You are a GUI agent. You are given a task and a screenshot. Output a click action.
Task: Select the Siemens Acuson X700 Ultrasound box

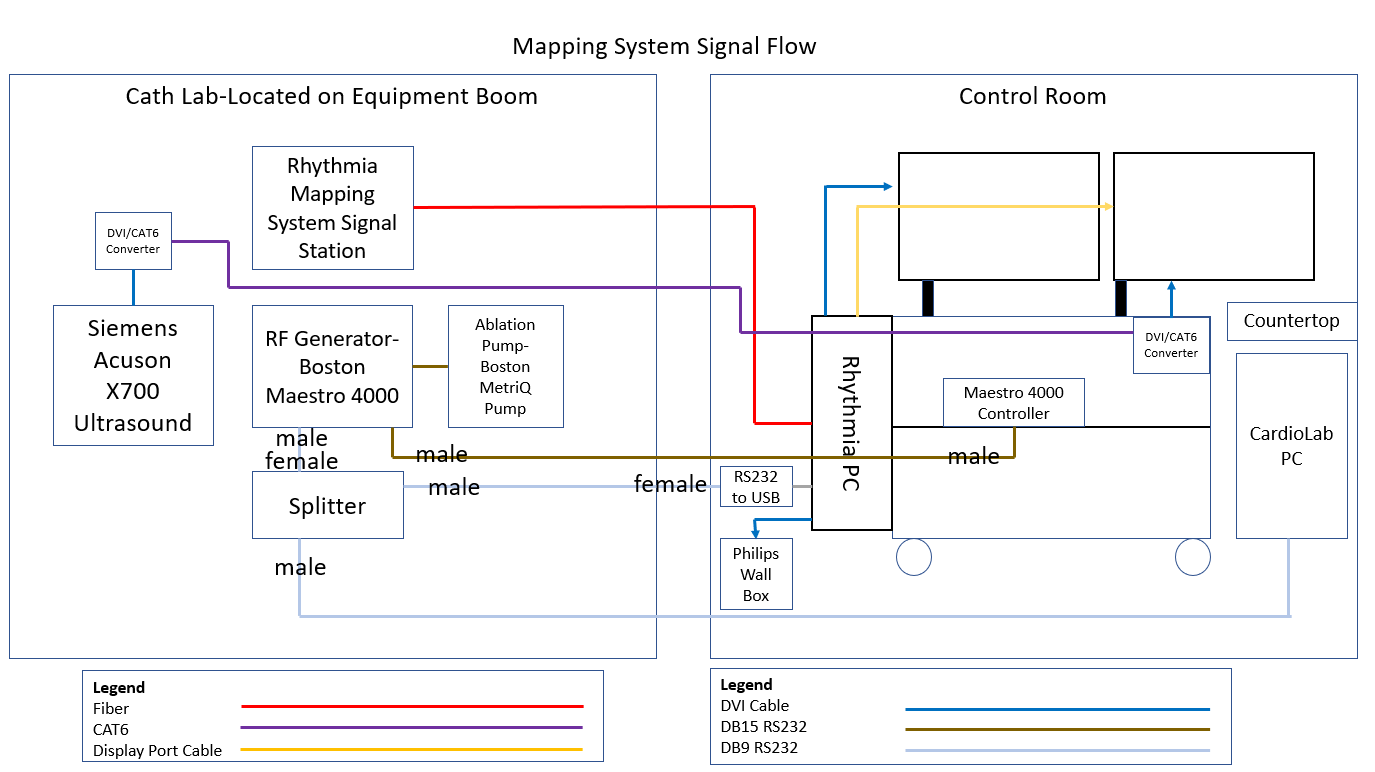133,375
